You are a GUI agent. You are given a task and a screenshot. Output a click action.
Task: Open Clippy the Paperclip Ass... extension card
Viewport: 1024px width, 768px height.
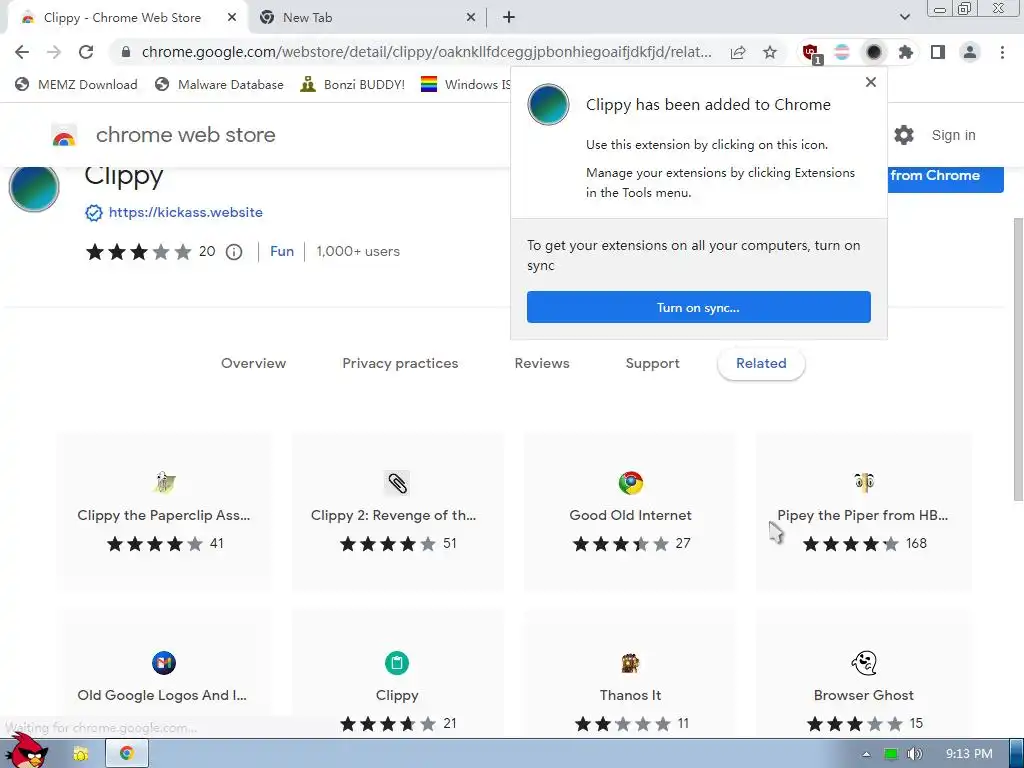point(164,513)
